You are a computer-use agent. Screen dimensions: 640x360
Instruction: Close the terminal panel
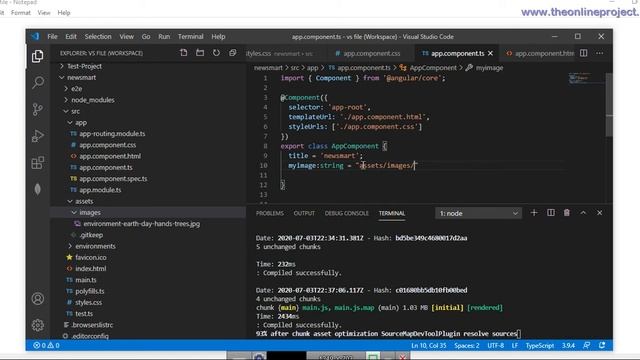tap(600, 213)
